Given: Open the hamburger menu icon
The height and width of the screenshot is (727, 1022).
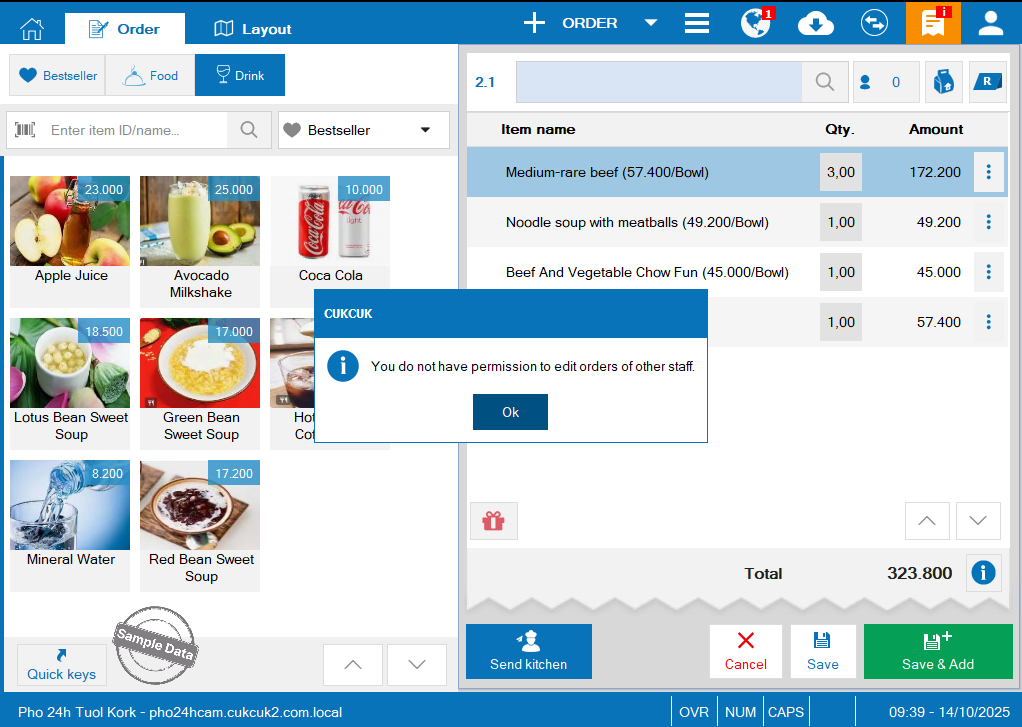Looking at the screenshot, I should (x=697, y=23).
